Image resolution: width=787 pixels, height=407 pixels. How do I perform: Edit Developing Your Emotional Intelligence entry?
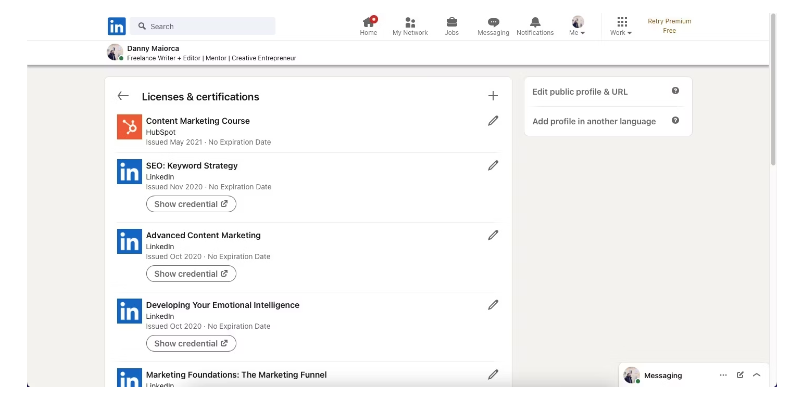click(x=493, y=305)
